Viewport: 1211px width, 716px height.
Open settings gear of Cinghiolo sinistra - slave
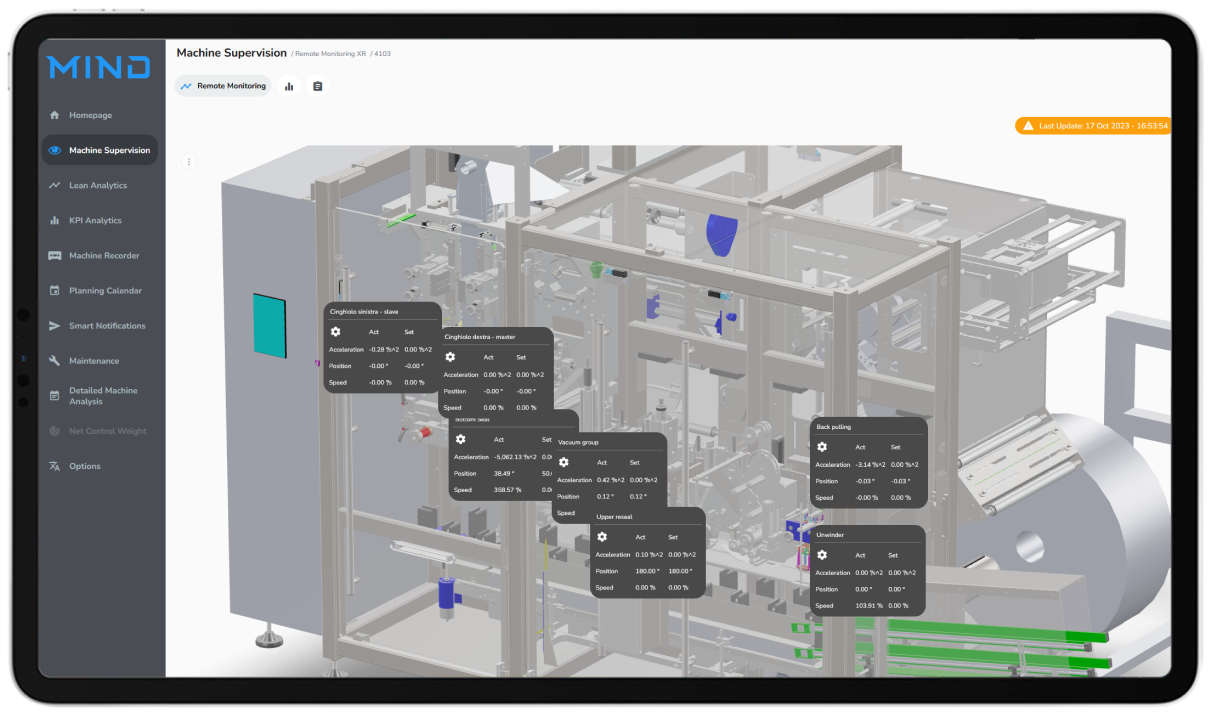336,331
